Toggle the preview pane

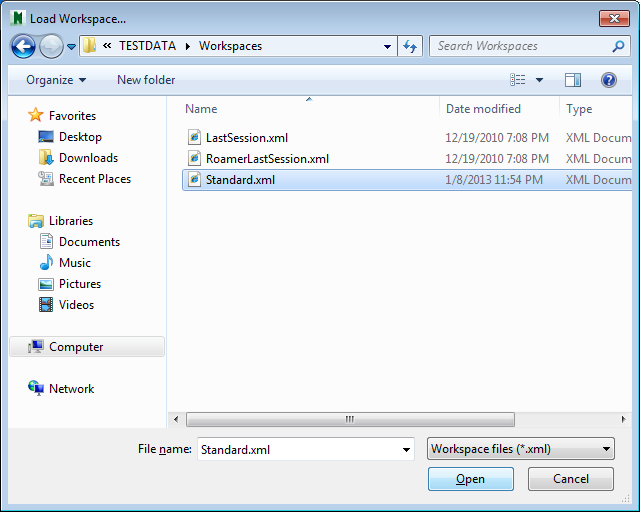pos(573,80)
